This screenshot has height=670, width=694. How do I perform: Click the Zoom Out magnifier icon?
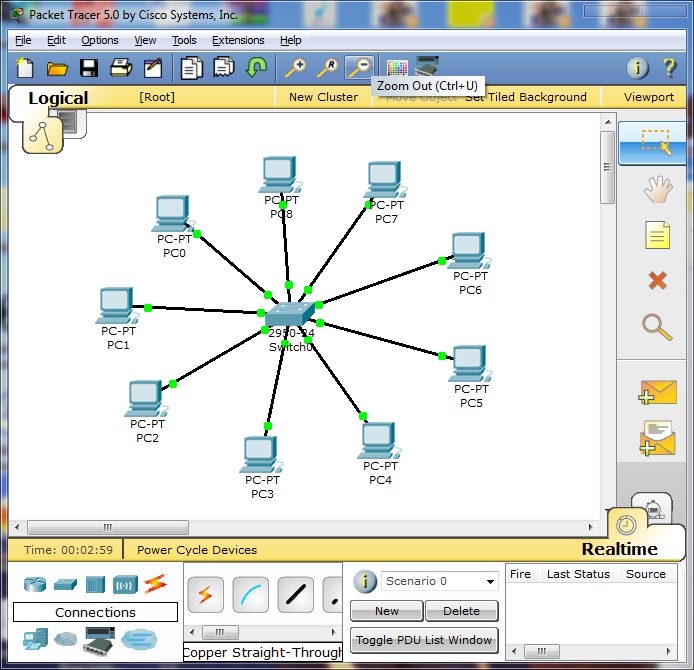coord(359,68)
